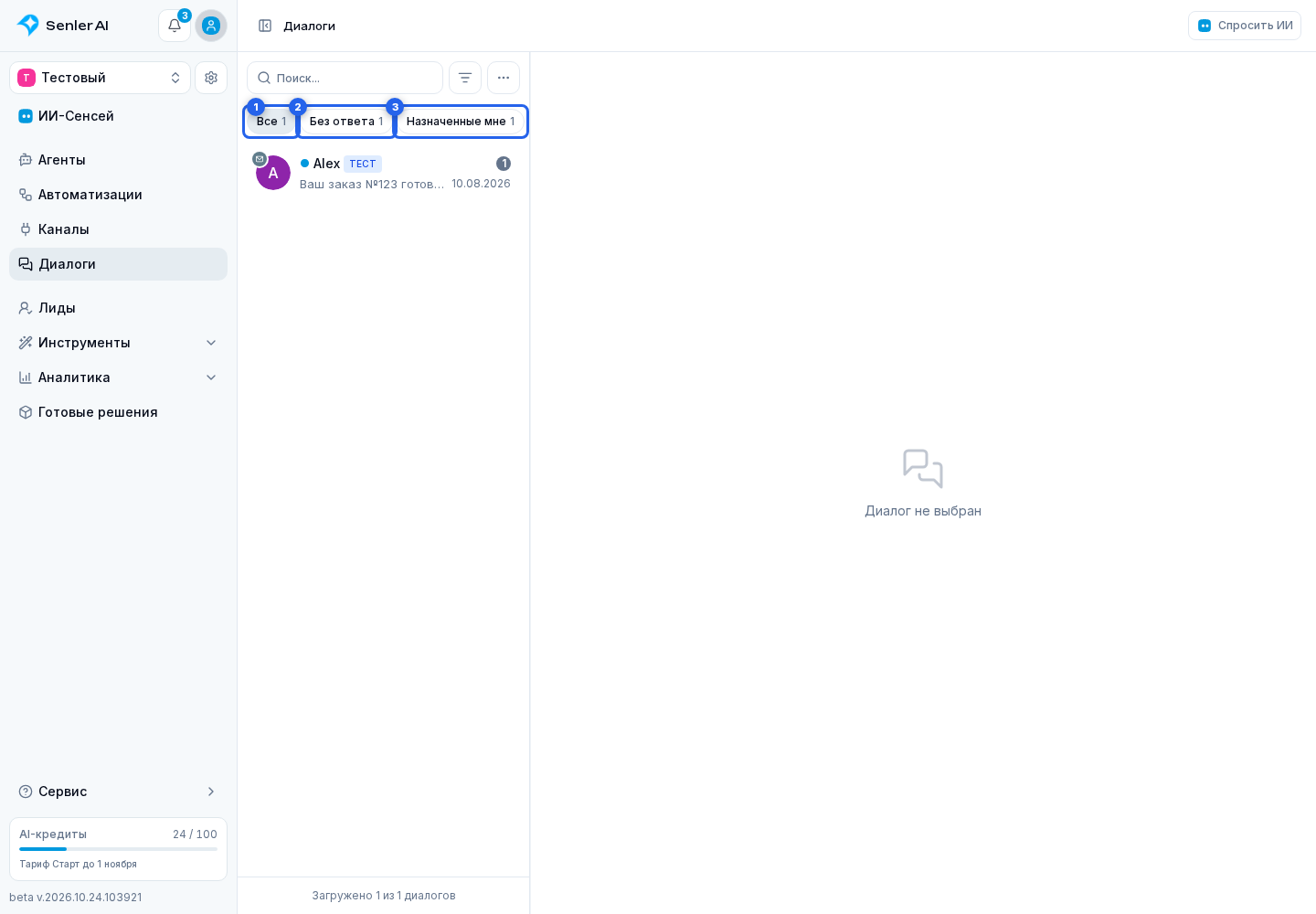Open the user profile avatar
The image size is (1316, 914).
pos(211,26)
